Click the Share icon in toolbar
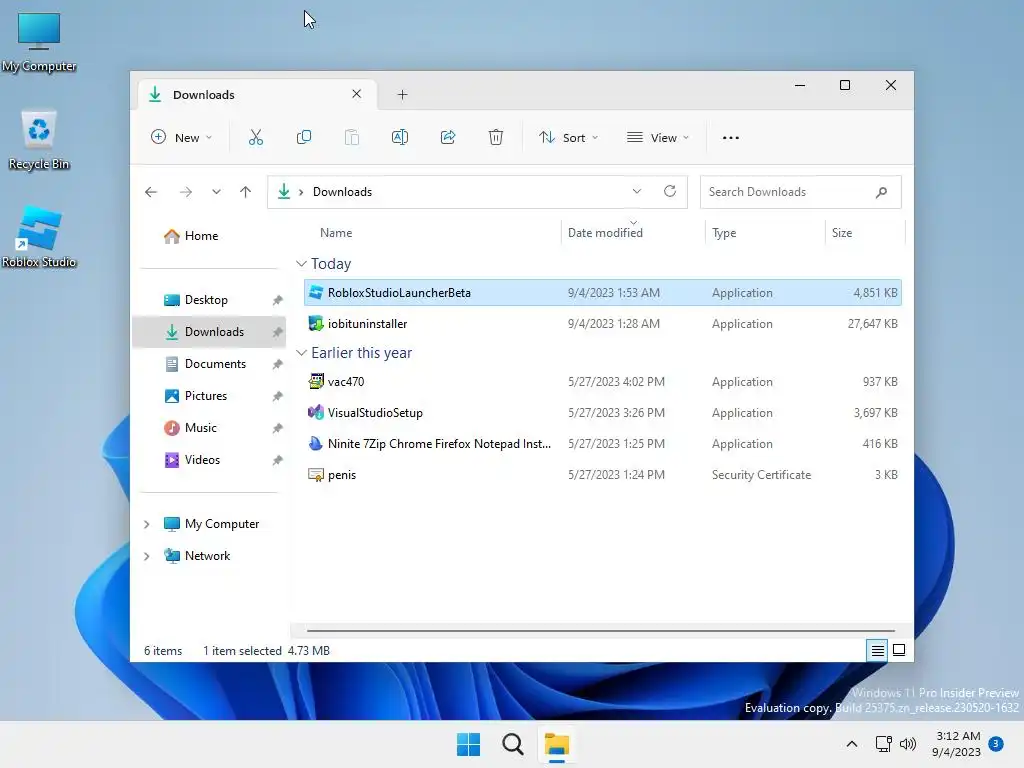 [448, 137]
